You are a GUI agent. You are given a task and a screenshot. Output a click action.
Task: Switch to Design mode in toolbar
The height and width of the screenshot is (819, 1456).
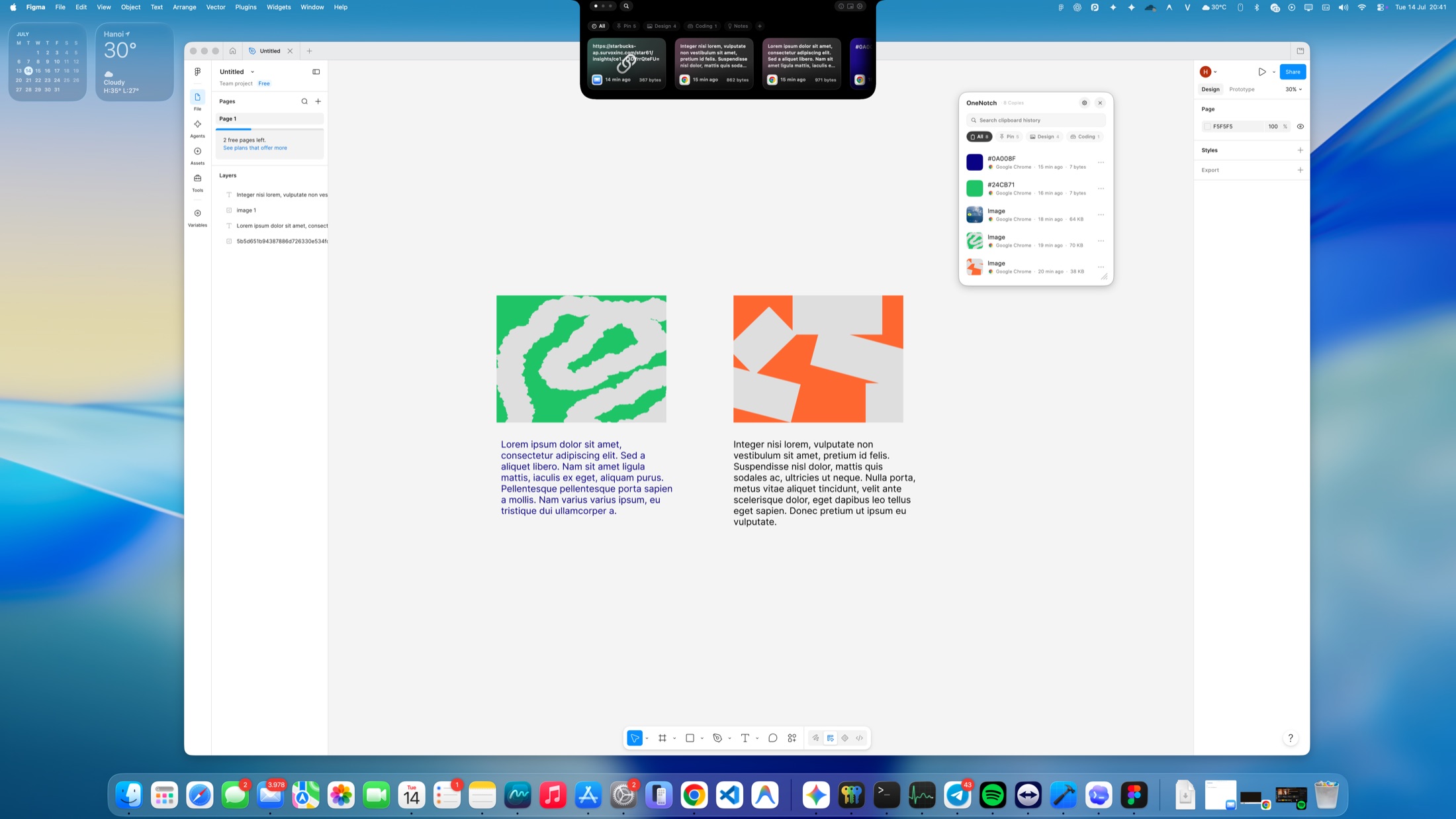pos(831,738)
